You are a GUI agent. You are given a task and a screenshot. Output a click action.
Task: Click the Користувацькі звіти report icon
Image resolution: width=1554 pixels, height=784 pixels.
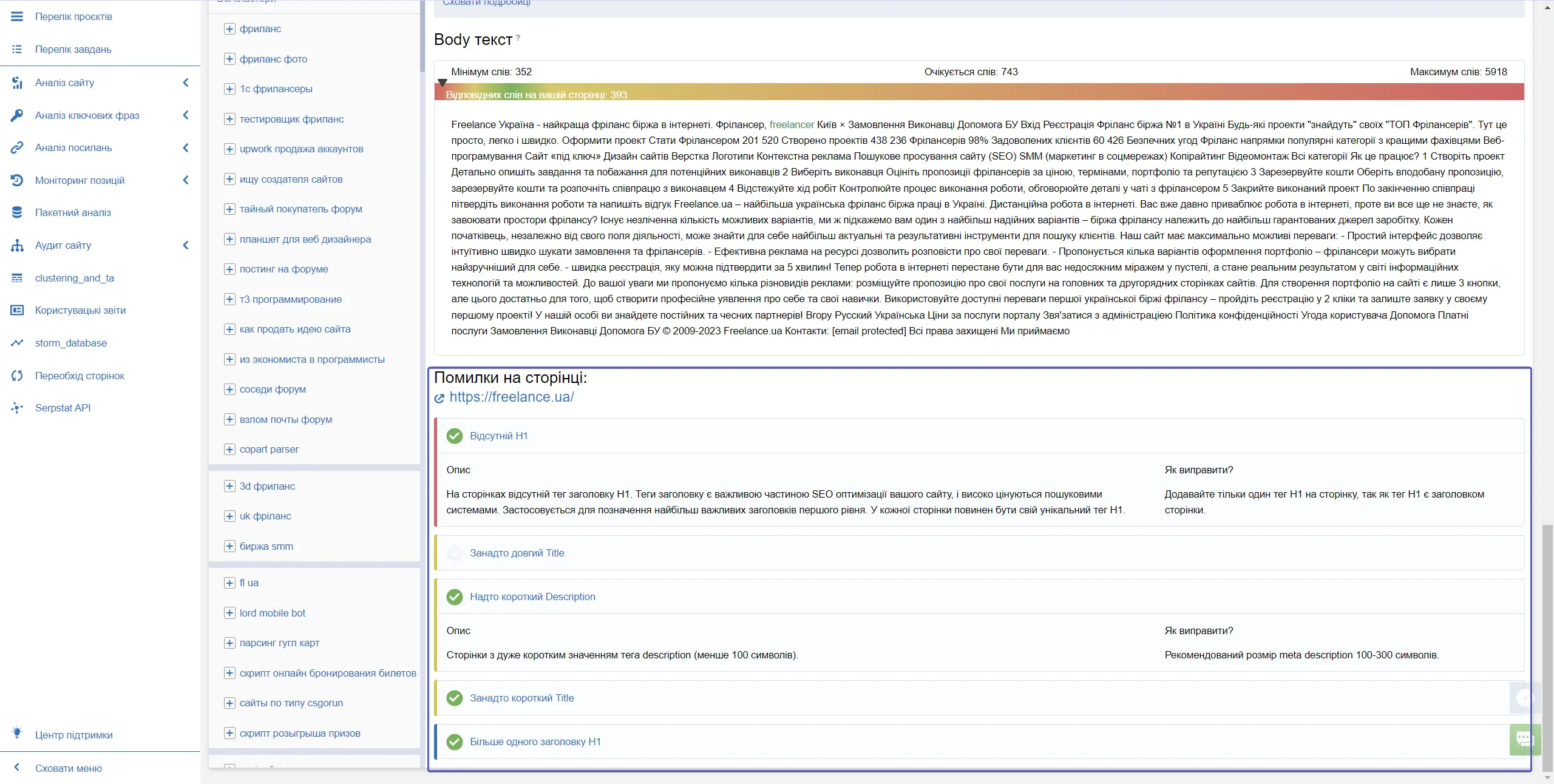coord(17,310)
